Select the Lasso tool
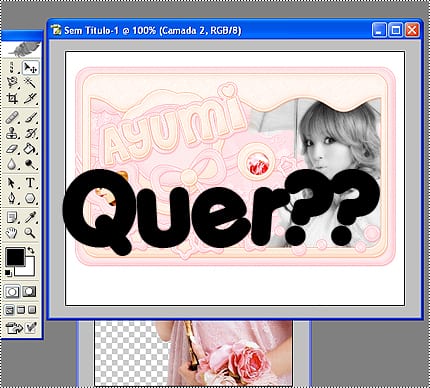Image resolution: width=430 pixels, height=388 pixels. click(13, 82)
